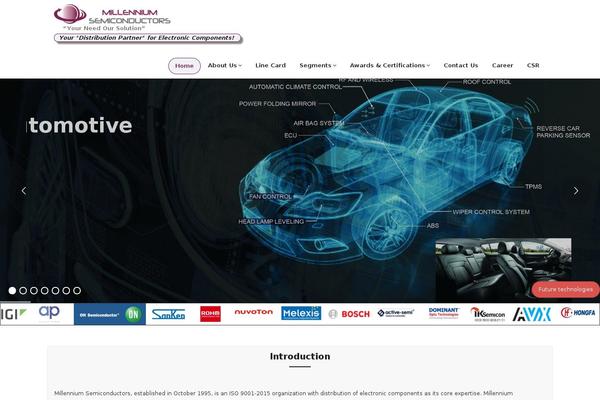The width and height of the screenshot is (600, 400).
Task: Select the fourth carousel indicator dot
Action: 44,291
